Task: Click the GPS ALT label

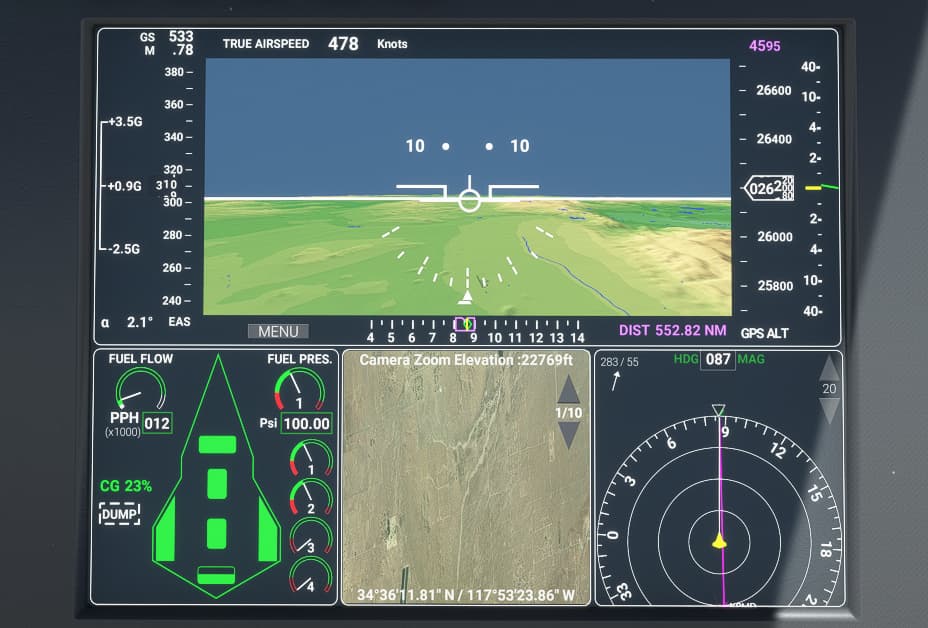Action: pyautogui.click(x=765, y=333)
